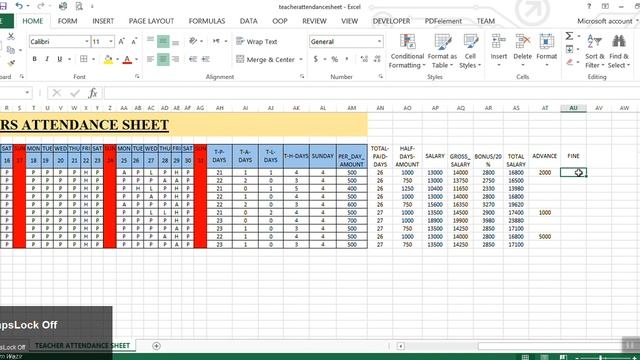Toggle Italic formatting
This screenshot has height=360, width=640.
[x=47, y=59]
